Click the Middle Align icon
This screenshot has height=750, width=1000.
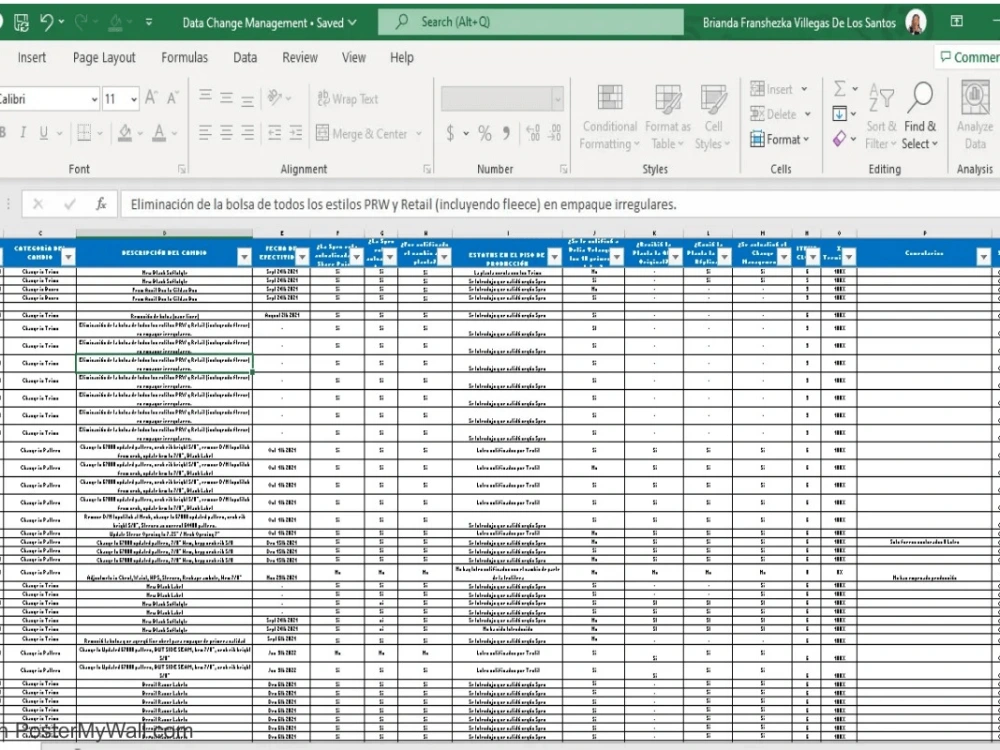click(x=226, y=98)
